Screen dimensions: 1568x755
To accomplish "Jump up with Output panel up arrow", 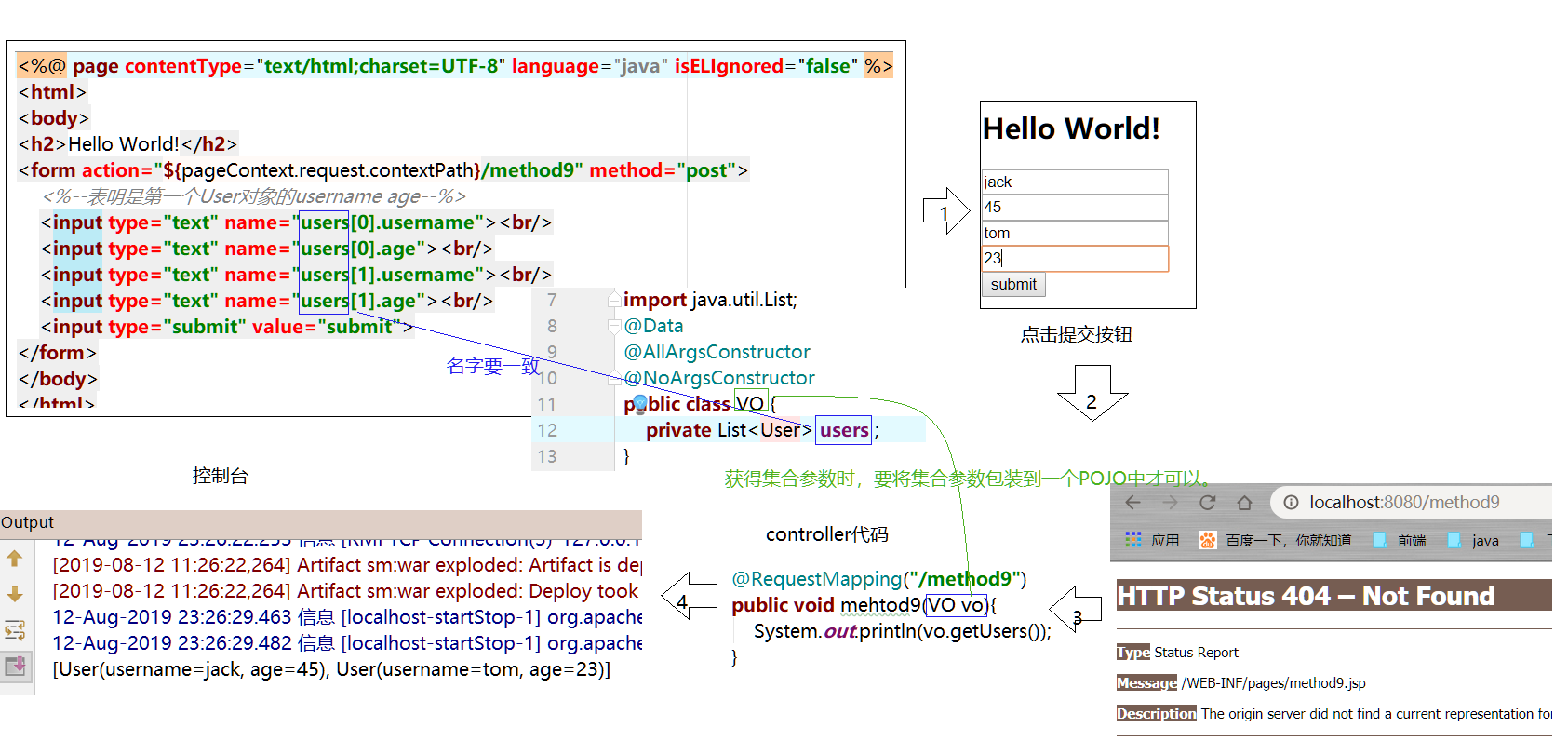I will click(x=15, y=559).
